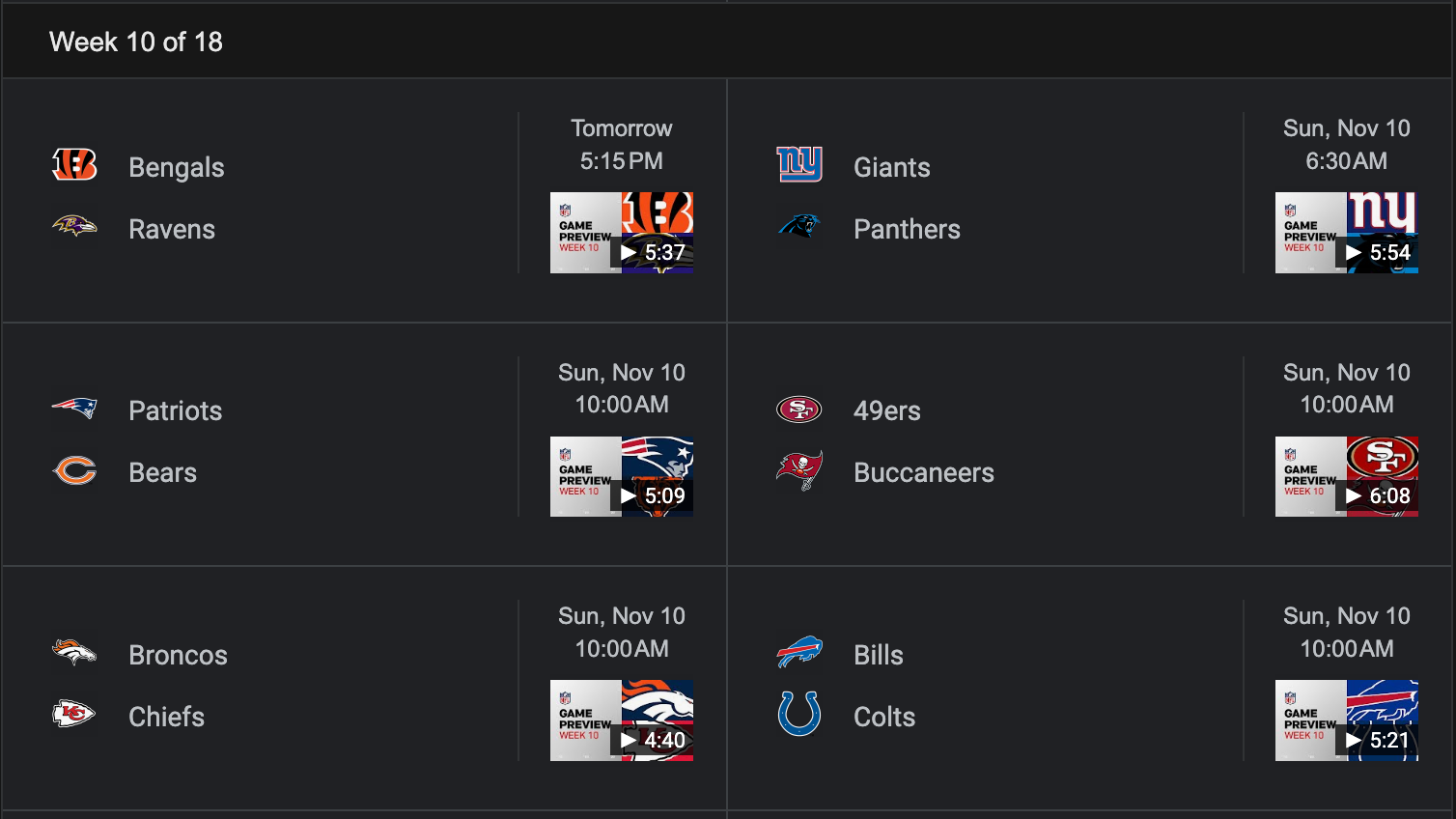Click the Broncos team logo
The height and width of the screenshot is (819, 1456).
click(74, 654)
